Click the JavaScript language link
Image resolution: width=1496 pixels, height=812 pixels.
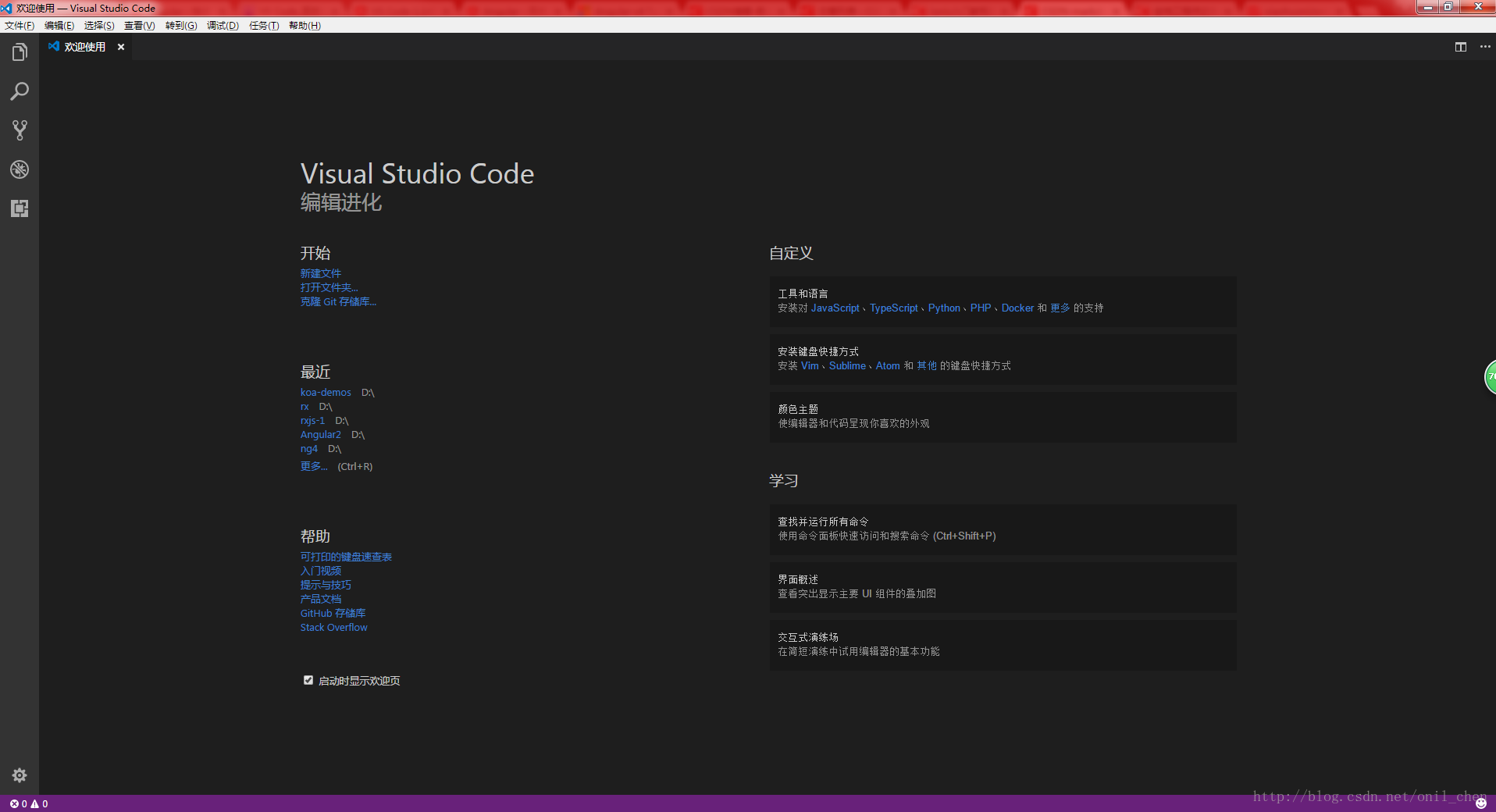pos(835,308)
